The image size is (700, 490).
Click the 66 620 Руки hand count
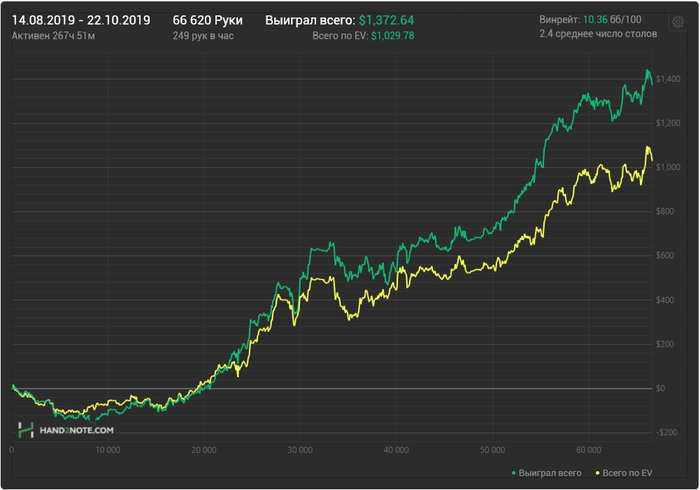coord(207,20)
